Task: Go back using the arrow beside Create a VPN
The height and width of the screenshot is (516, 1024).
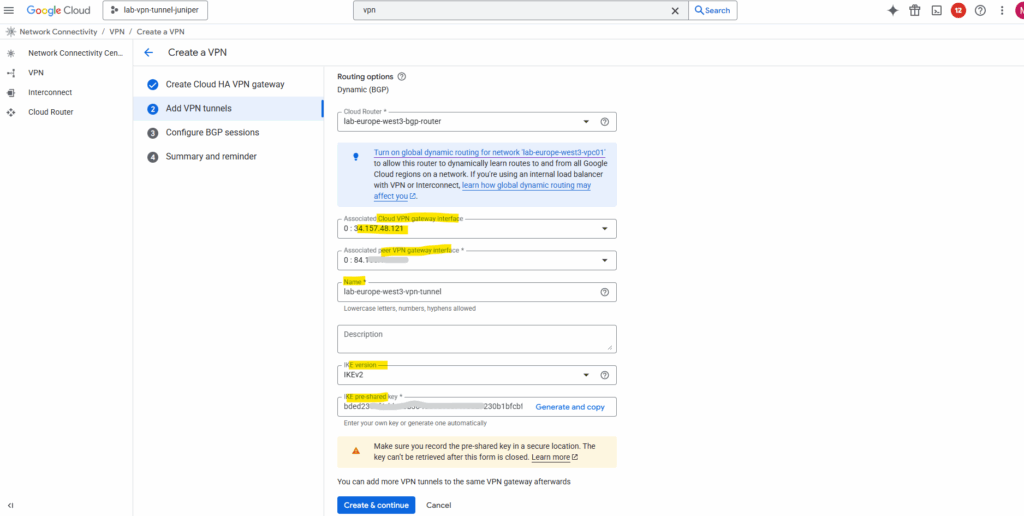Action: coord(149,53)
